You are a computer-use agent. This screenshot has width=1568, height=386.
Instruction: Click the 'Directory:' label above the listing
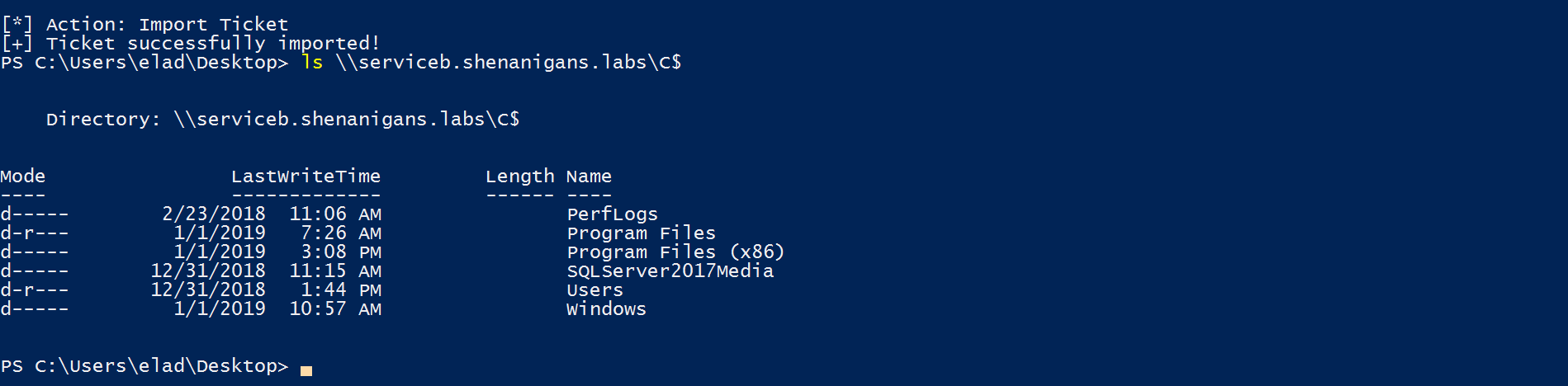click(103, 120)
